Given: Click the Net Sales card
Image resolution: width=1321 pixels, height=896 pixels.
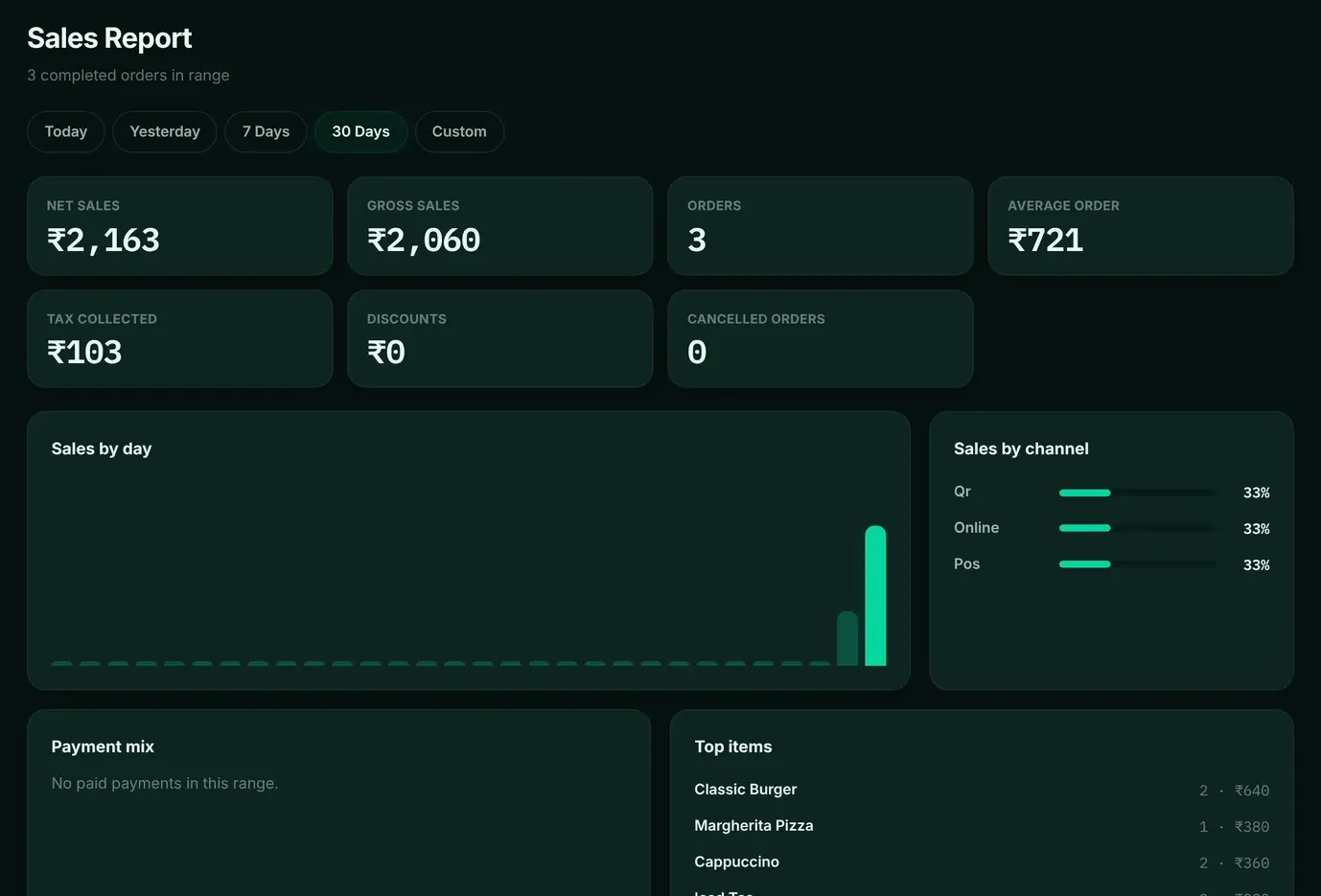Looking at the screenshot, I should tap(180, 226).
